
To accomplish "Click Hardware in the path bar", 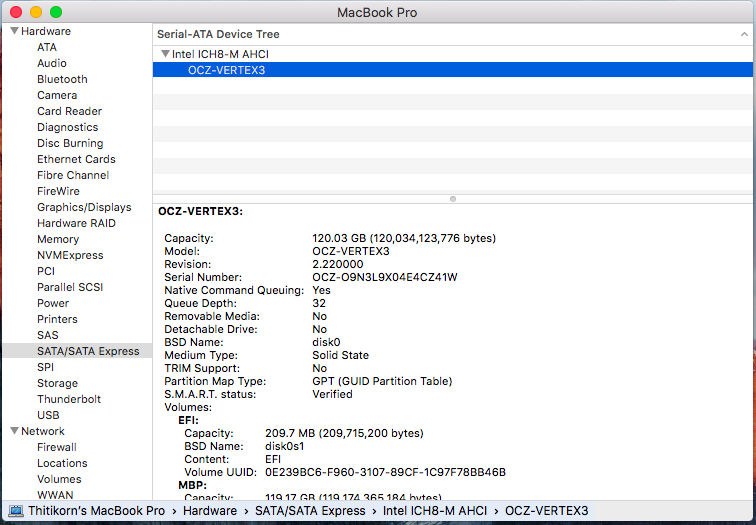I will [210, 511].
